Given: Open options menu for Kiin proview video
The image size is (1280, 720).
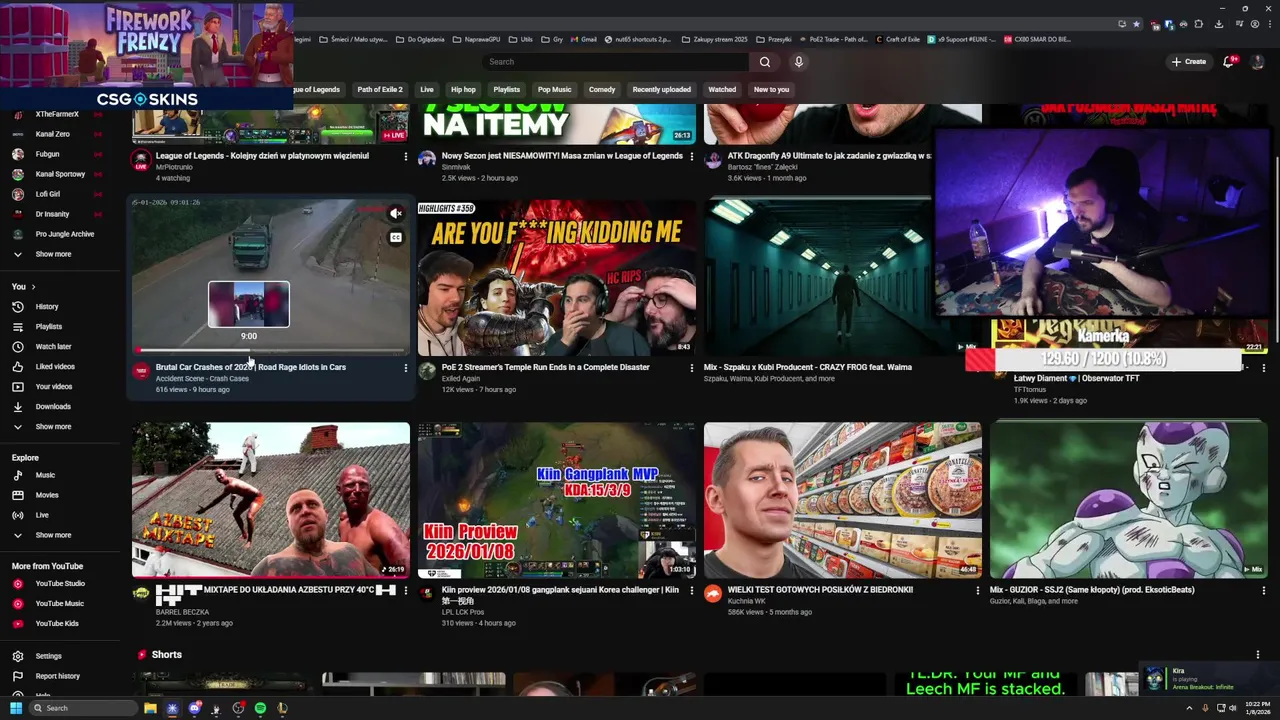Looking at the screenshot, I should 691,590.
